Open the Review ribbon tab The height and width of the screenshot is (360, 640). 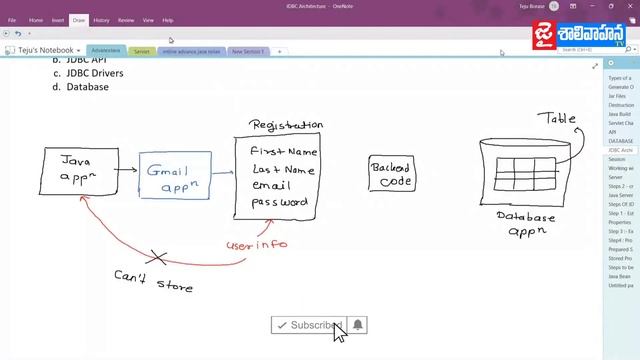point(126,20)
